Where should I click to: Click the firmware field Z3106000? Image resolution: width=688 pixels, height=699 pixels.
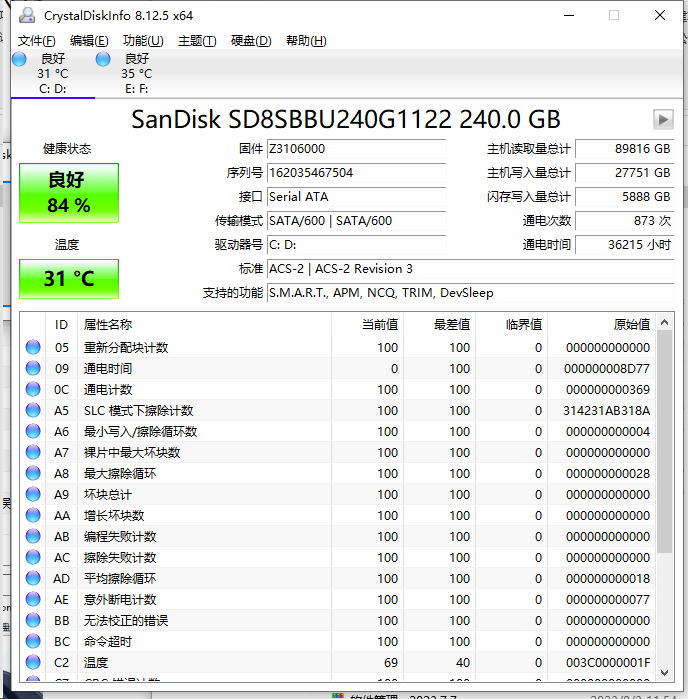(356, 149)
